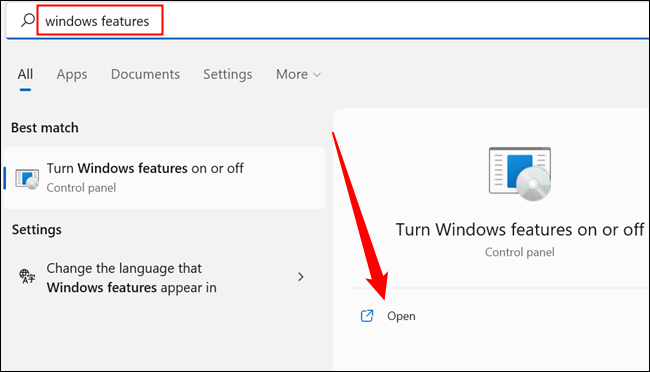
Task: Switch to the Documents tab
Action: click(145, 74)
